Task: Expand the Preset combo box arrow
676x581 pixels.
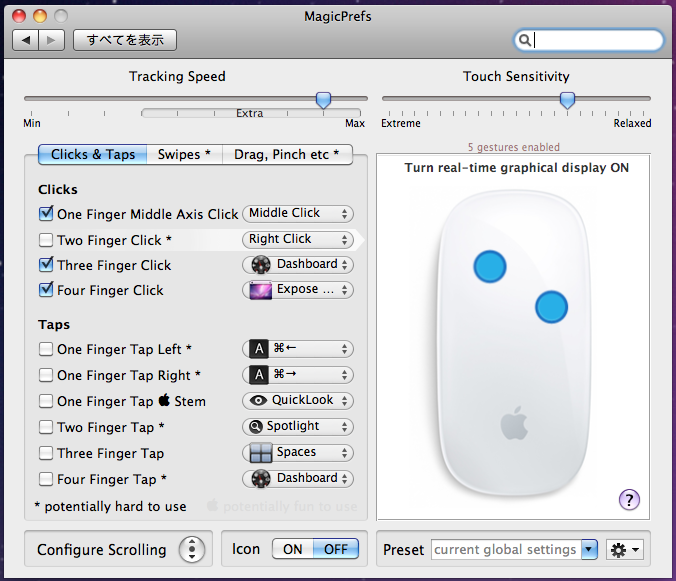Action: 589,550
